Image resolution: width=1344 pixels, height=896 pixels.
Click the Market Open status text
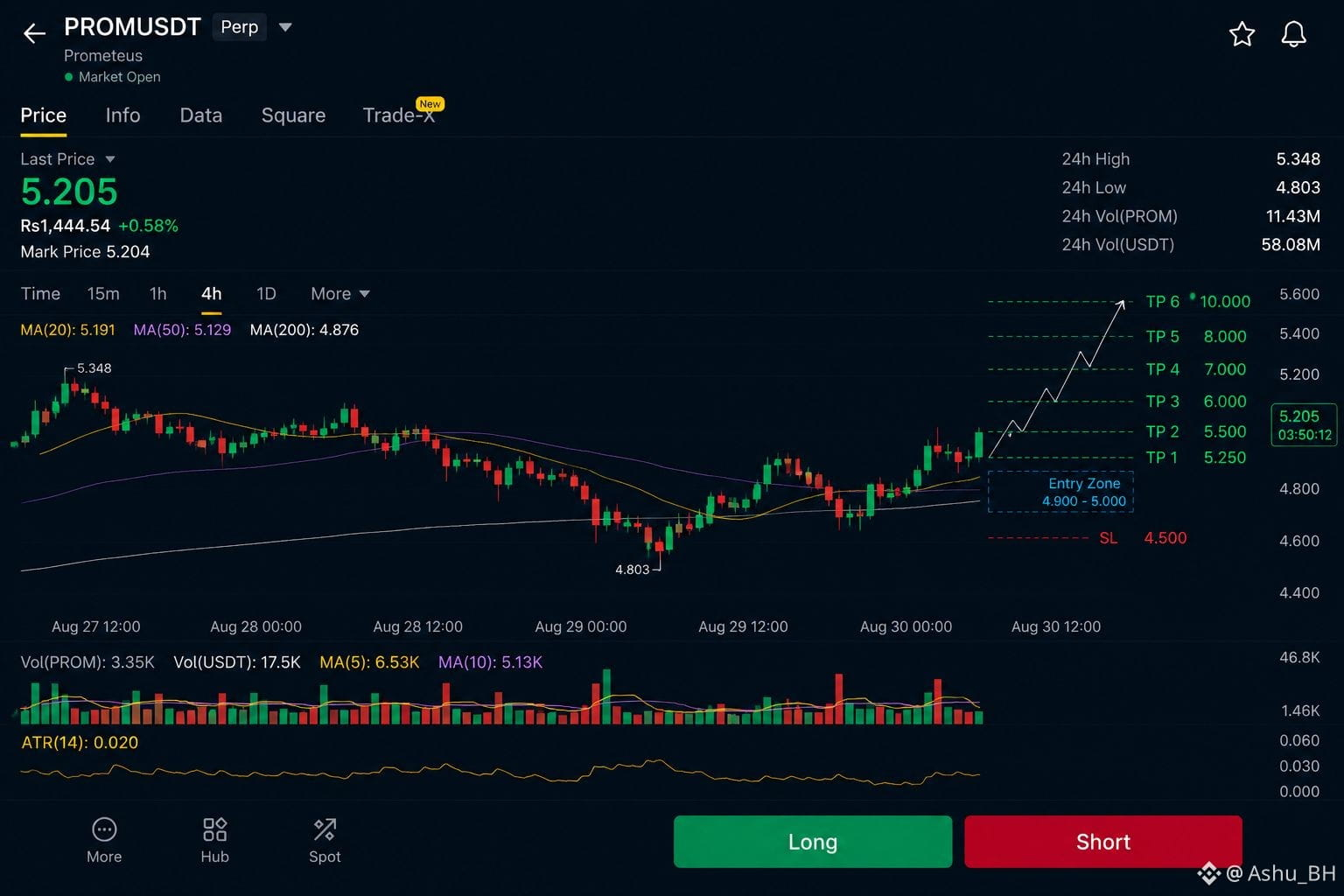(x=120, y=77)
